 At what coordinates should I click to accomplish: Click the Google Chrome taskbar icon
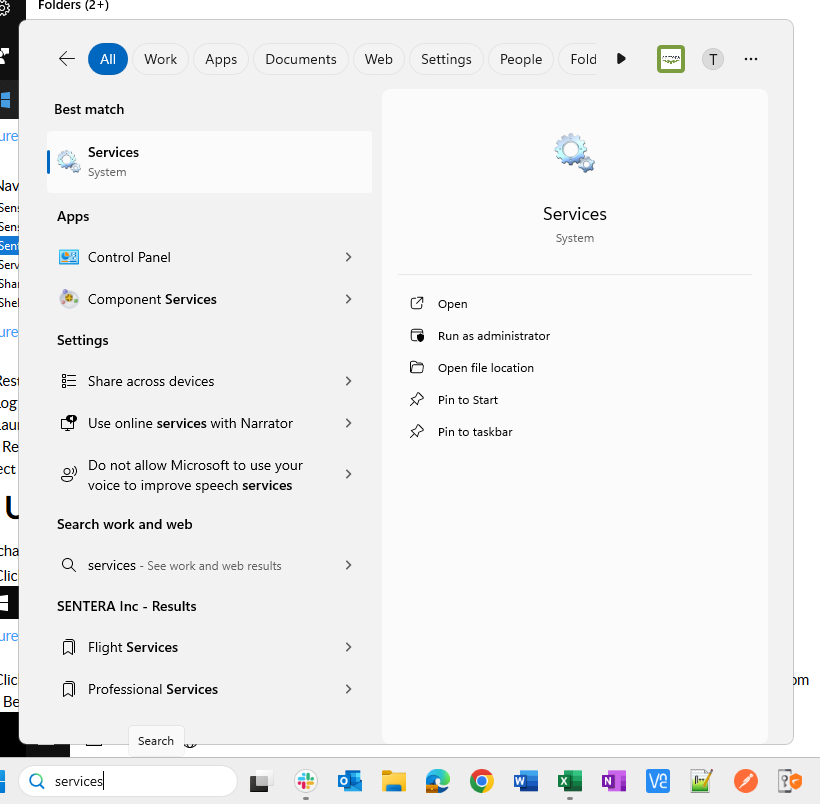pyautogui.click(x=482, y=781)
